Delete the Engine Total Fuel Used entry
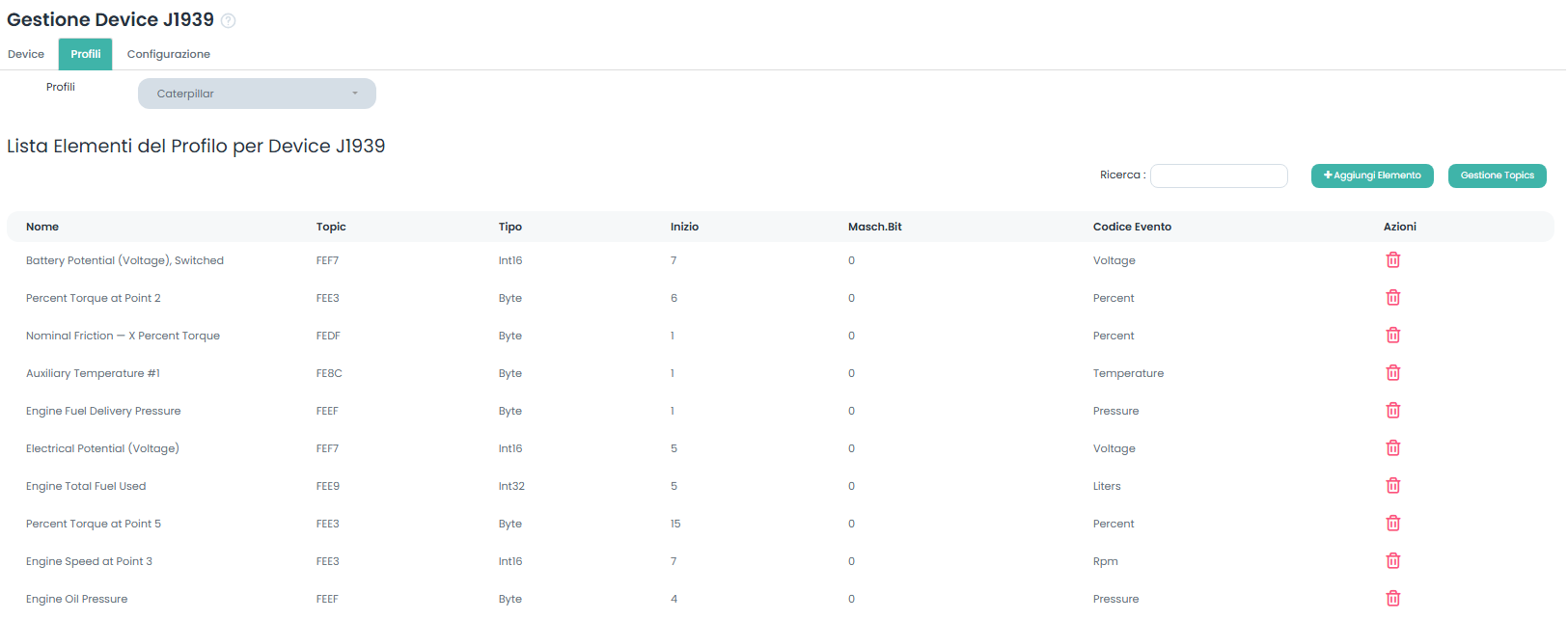Image resolution: width=1568 pixels, height=620 pixels. (x=1392, y=486)
